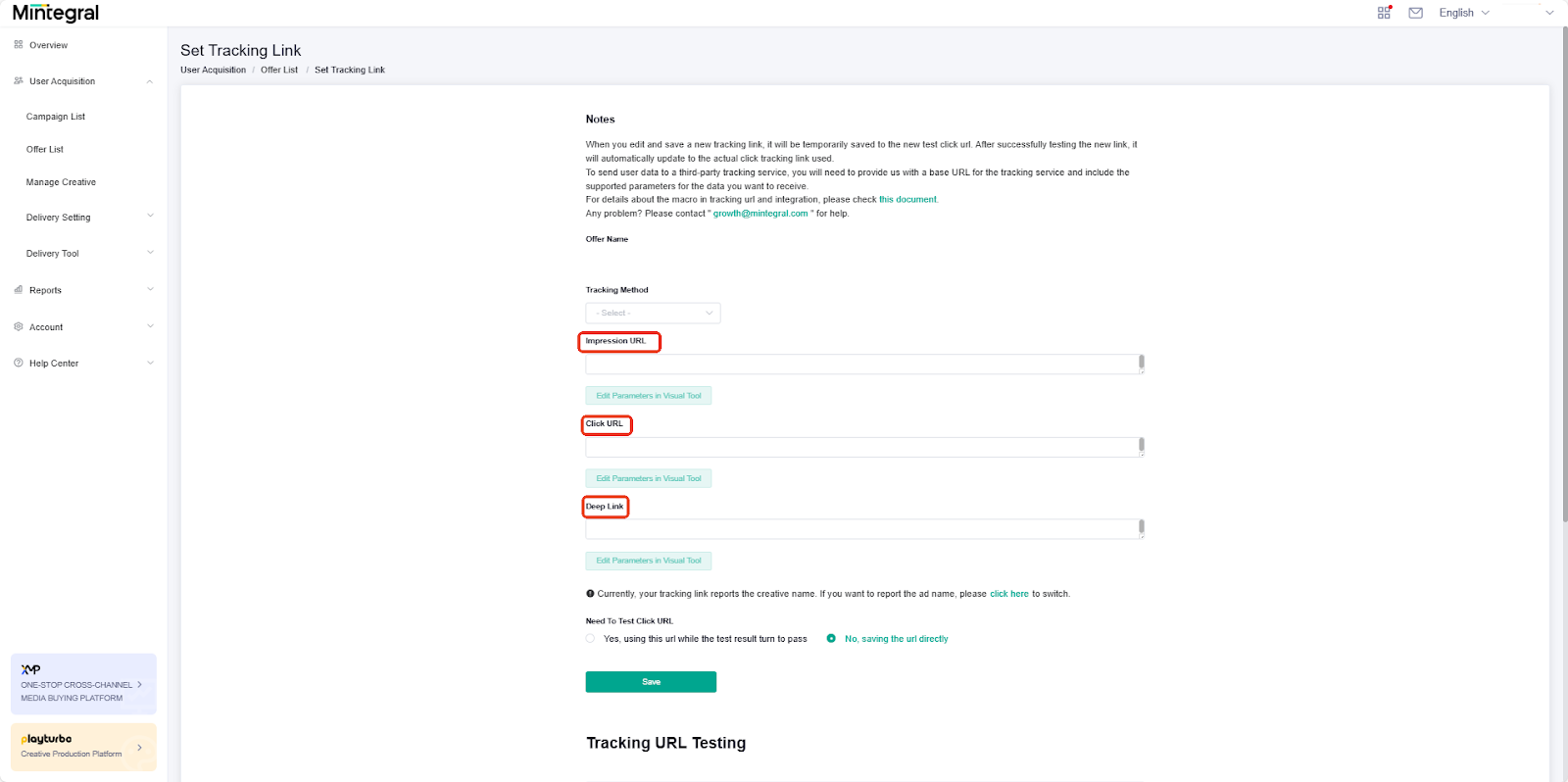Image resolution: width=1568 pixels, height=782 pixels.
Task: Click the Mintegral logo
Action: [x=56, y=13]
